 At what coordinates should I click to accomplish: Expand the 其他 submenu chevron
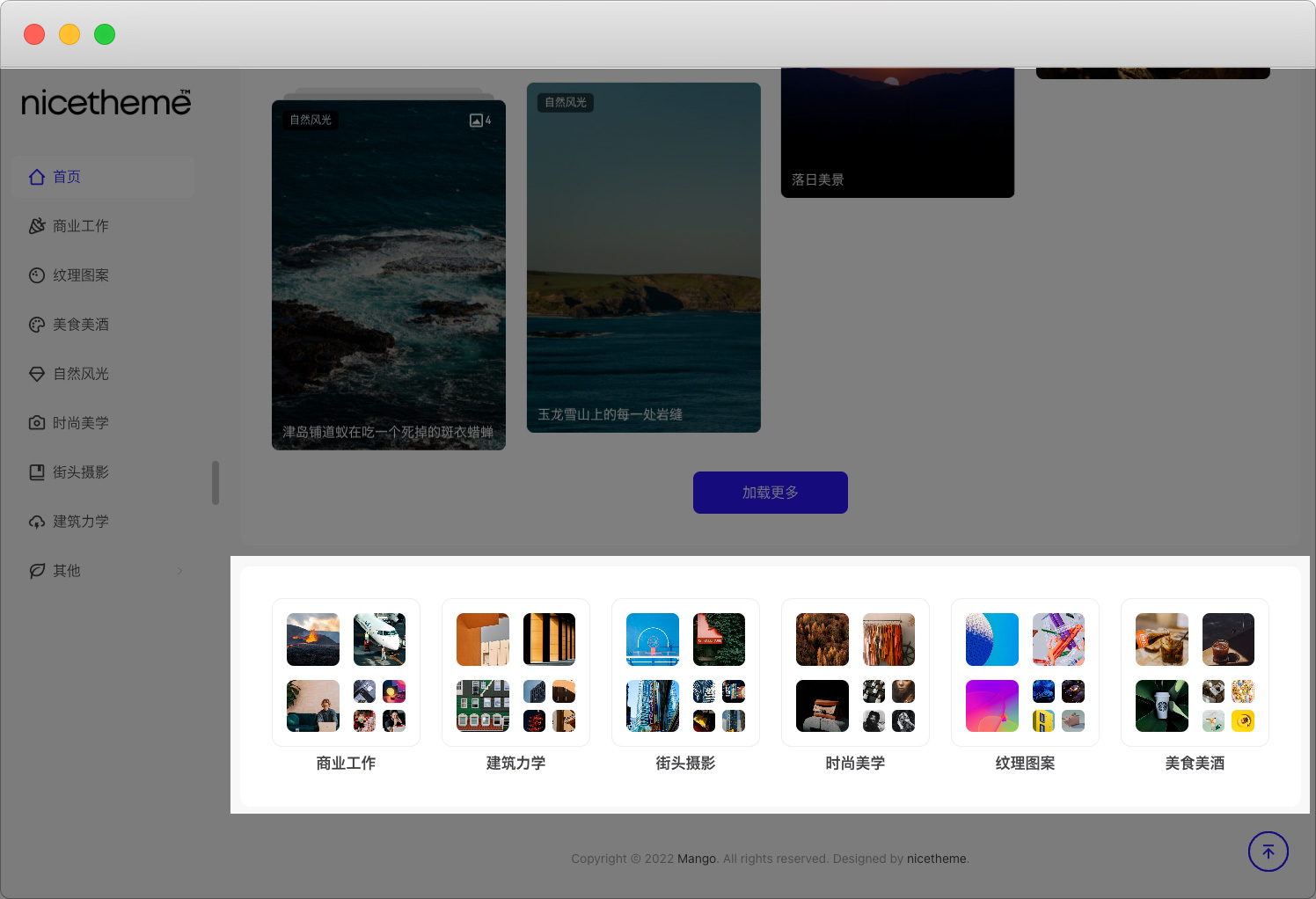[179, 571]
